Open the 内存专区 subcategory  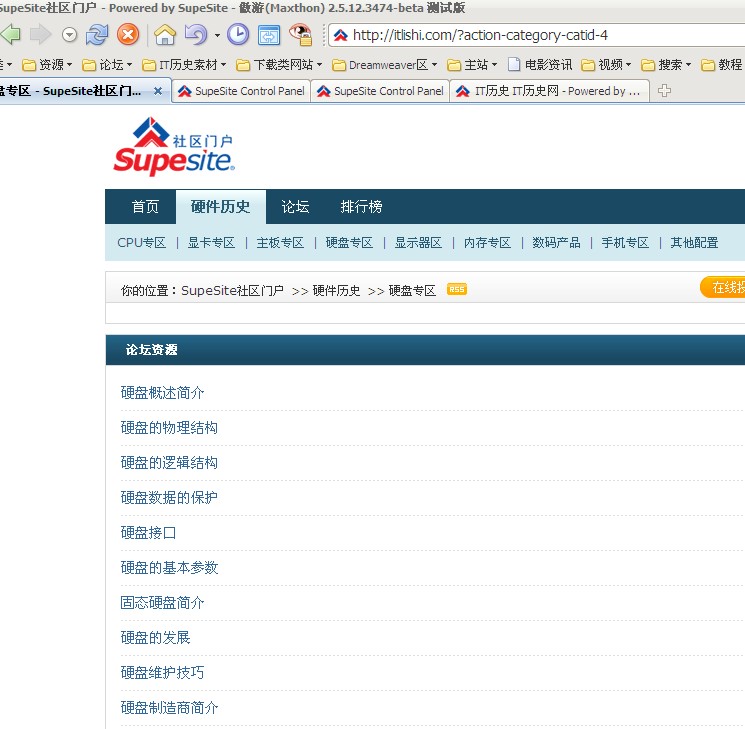[487, 243]
